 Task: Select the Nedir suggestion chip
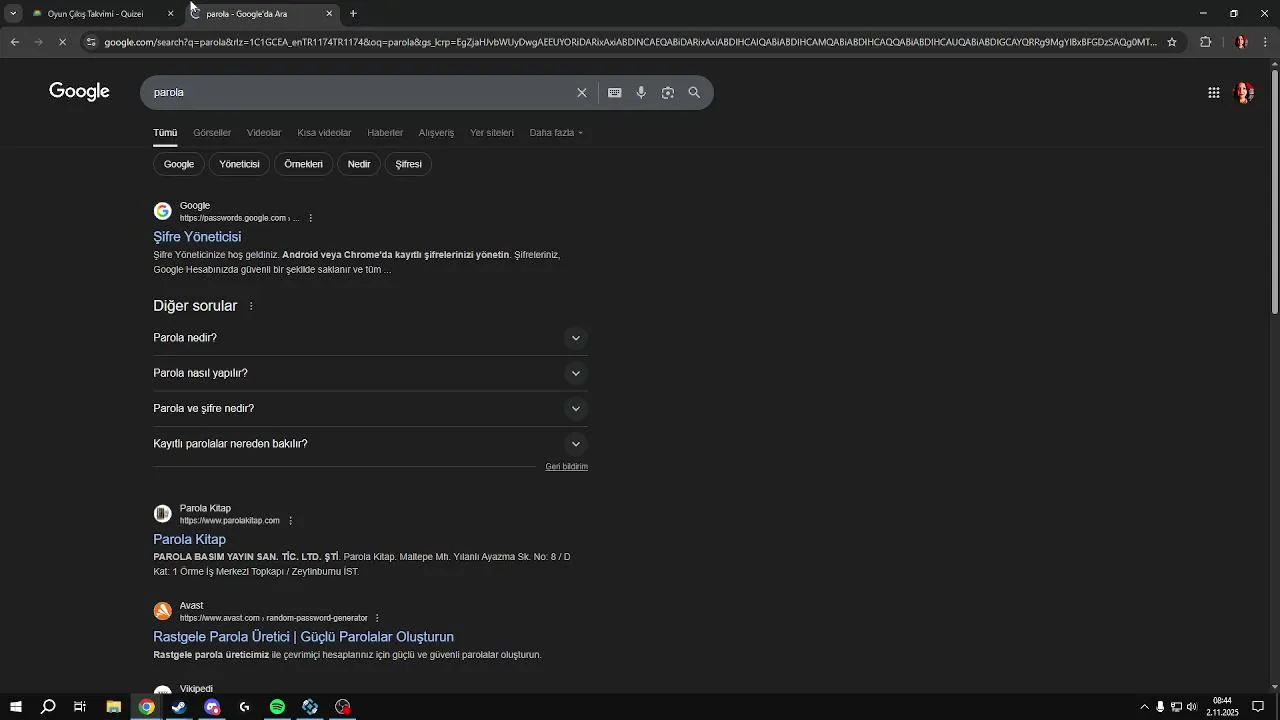click(359, 164)
